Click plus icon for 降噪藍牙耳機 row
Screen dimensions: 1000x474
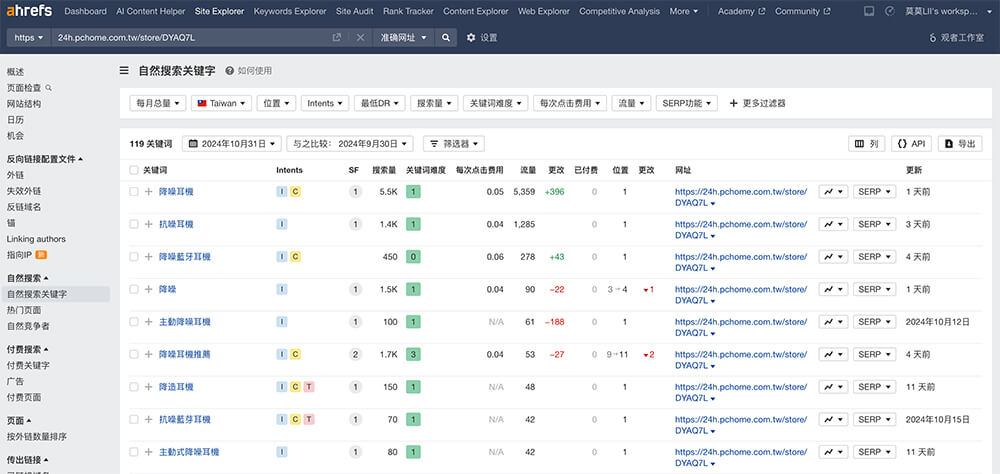(149, 256)
